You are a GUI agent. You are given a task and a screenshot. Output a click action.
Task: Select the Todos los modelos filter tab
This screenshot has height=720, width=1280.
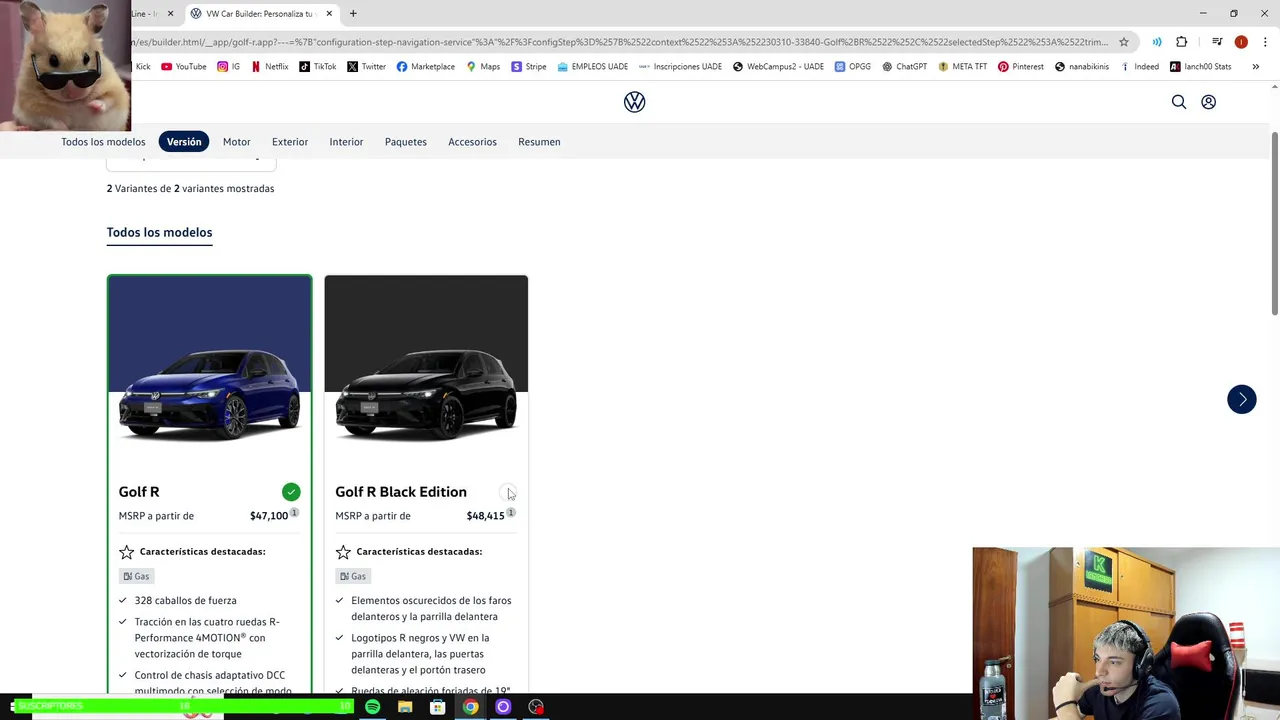(x=159, y=233)
